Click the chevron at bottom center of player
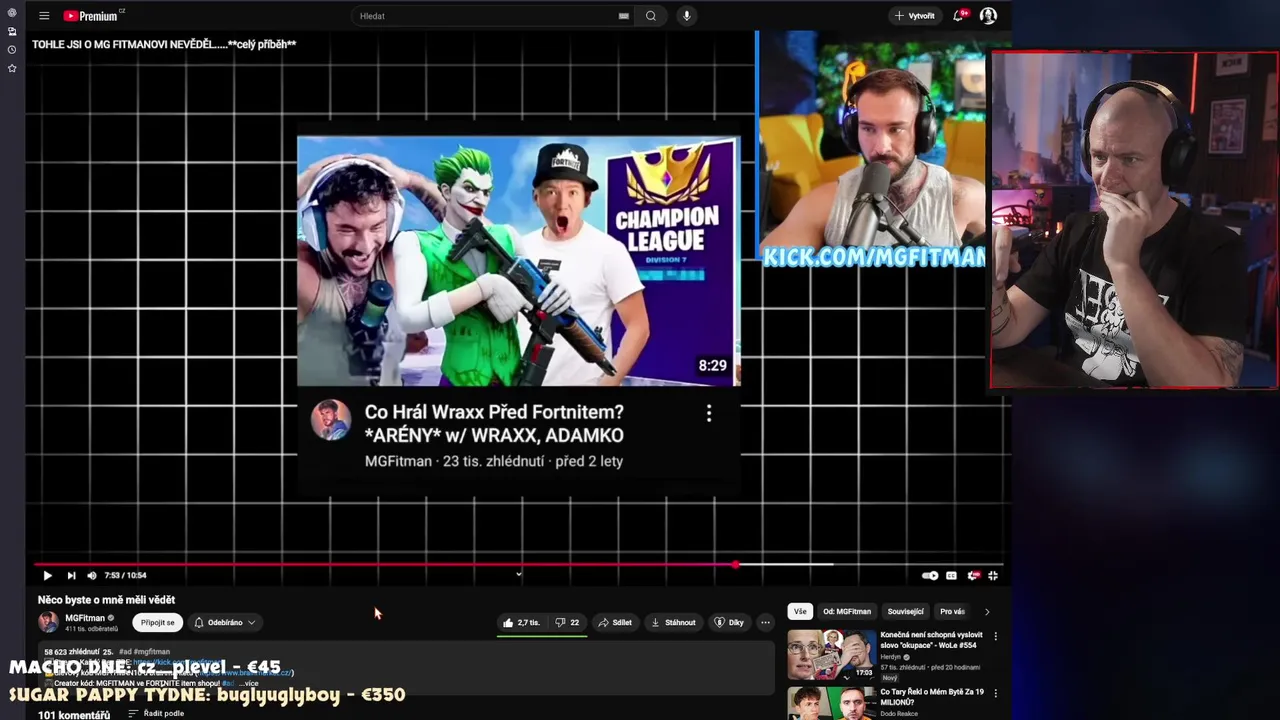 518,574
